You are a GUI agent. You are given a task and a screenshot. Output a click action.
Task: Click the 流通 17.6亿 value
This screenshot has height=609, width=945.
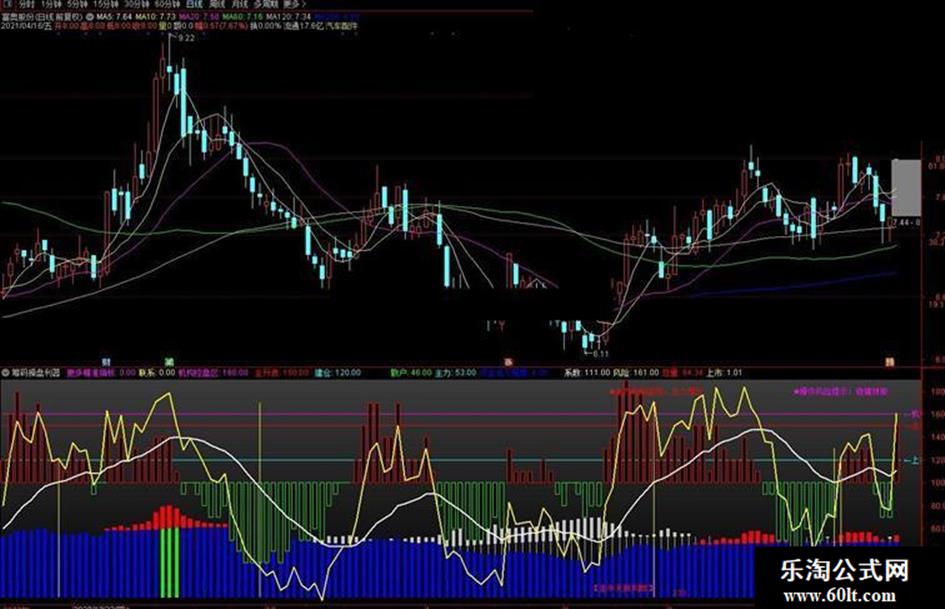click(x=304, y=27)
